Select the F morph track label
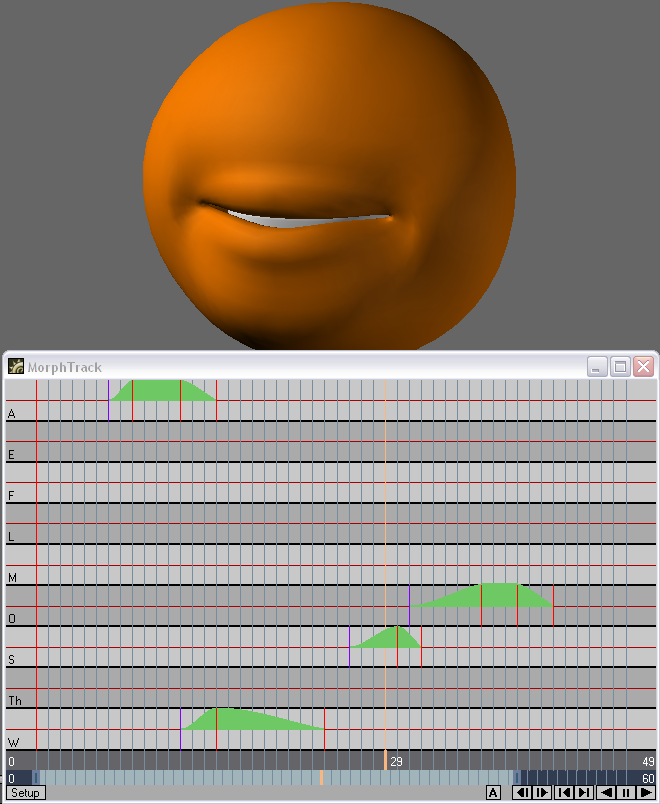 (11, 495)
